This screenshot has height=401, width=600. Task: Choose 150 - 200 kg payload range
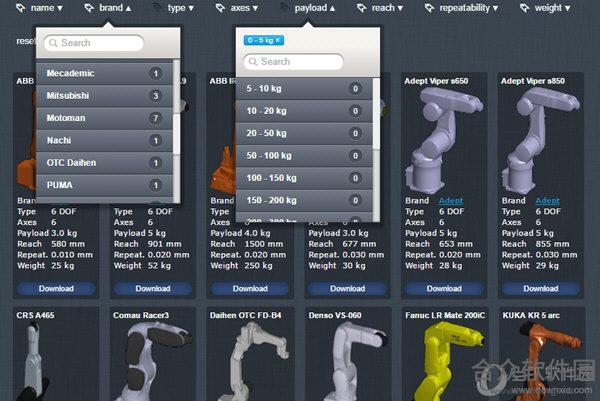pyautogui.click(x=304, y=200)
